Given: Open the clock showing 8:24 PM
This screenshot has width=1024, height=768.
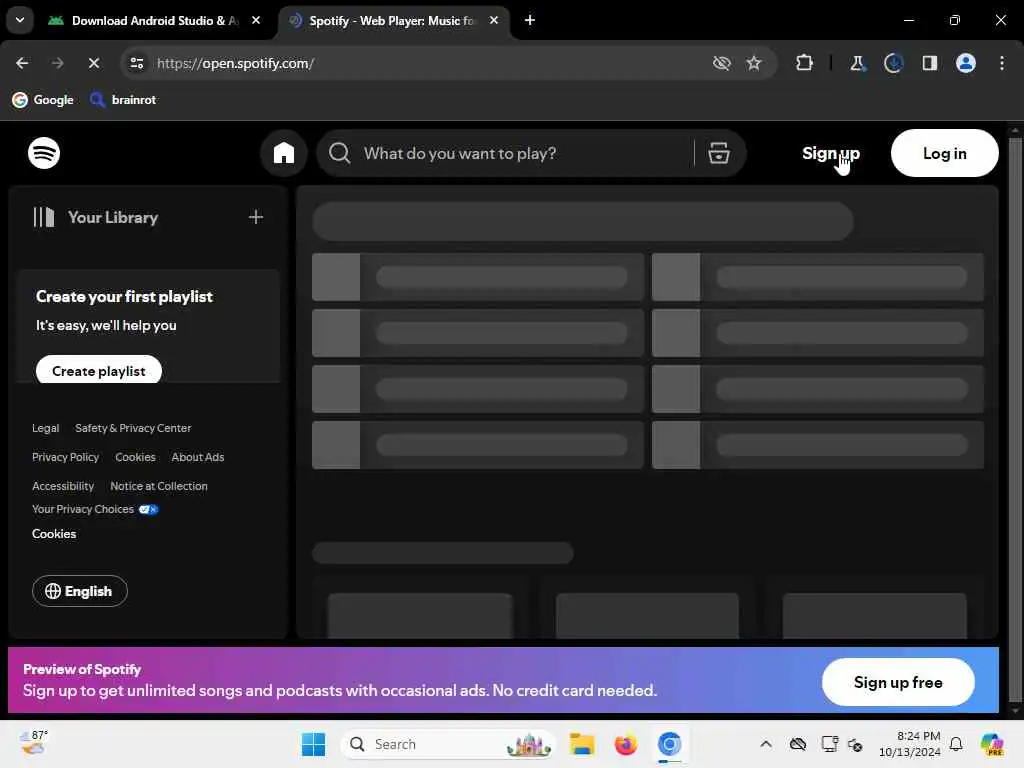Looking at the screenshot, I should [x=909, y=744].
